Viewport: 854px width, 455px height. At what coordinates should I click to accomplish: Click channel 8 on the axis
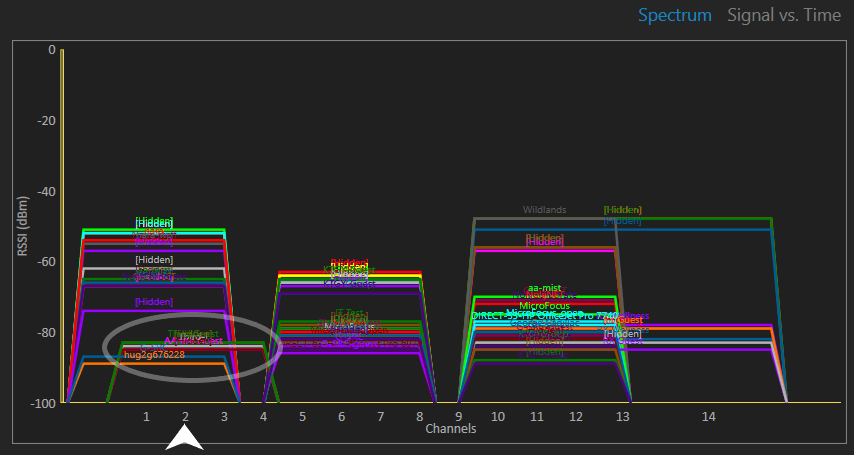click(420, 417)
